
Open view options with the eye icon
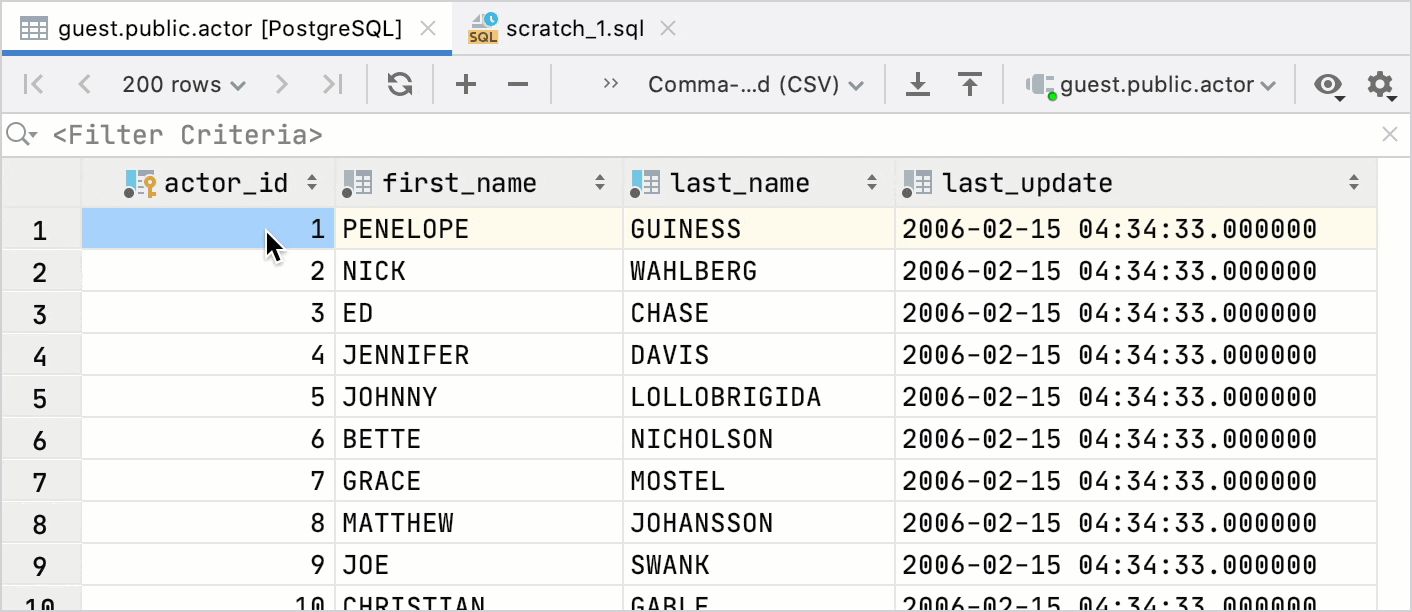pos(1328,84)
